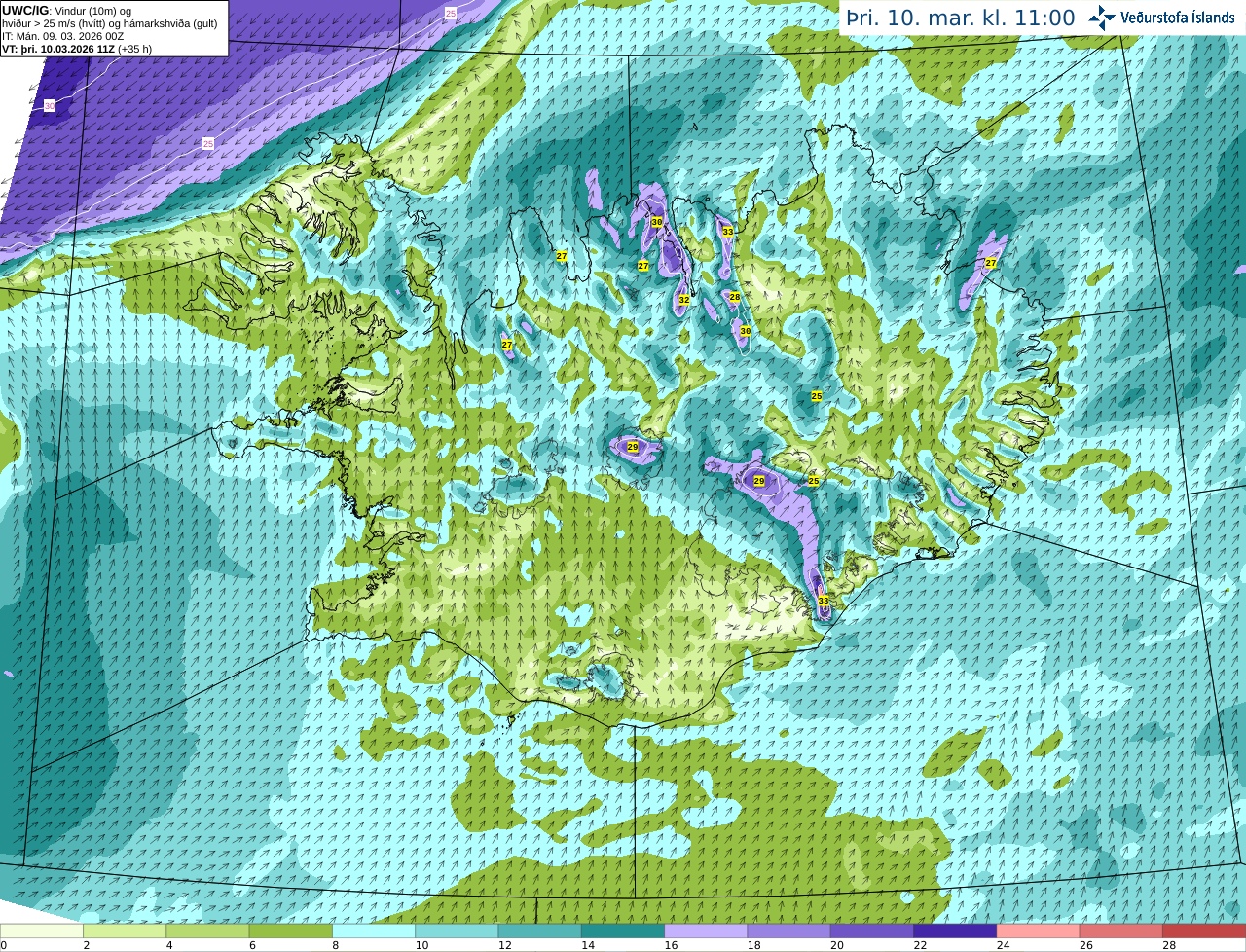Screen dimensions: 1246x952
Task: Pick the light pink 24–26 legend swatch
Action: 1039,932
